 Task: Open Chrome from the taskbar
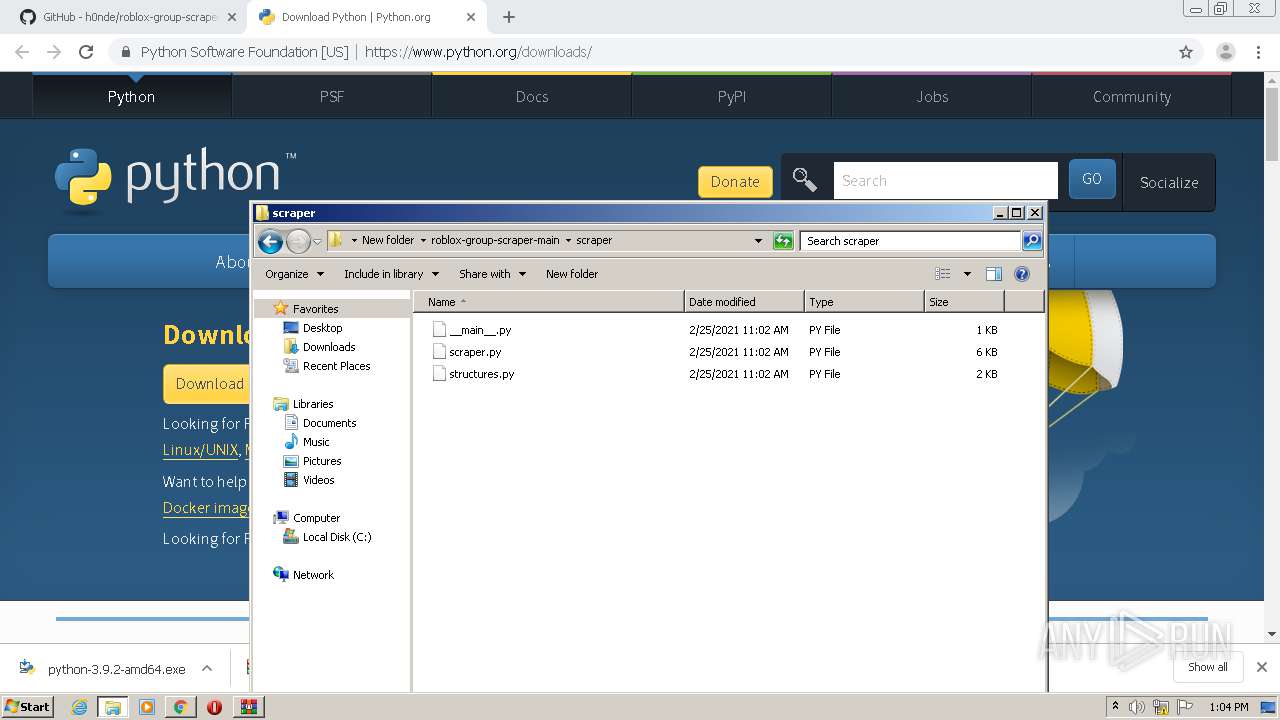point(180,707)
